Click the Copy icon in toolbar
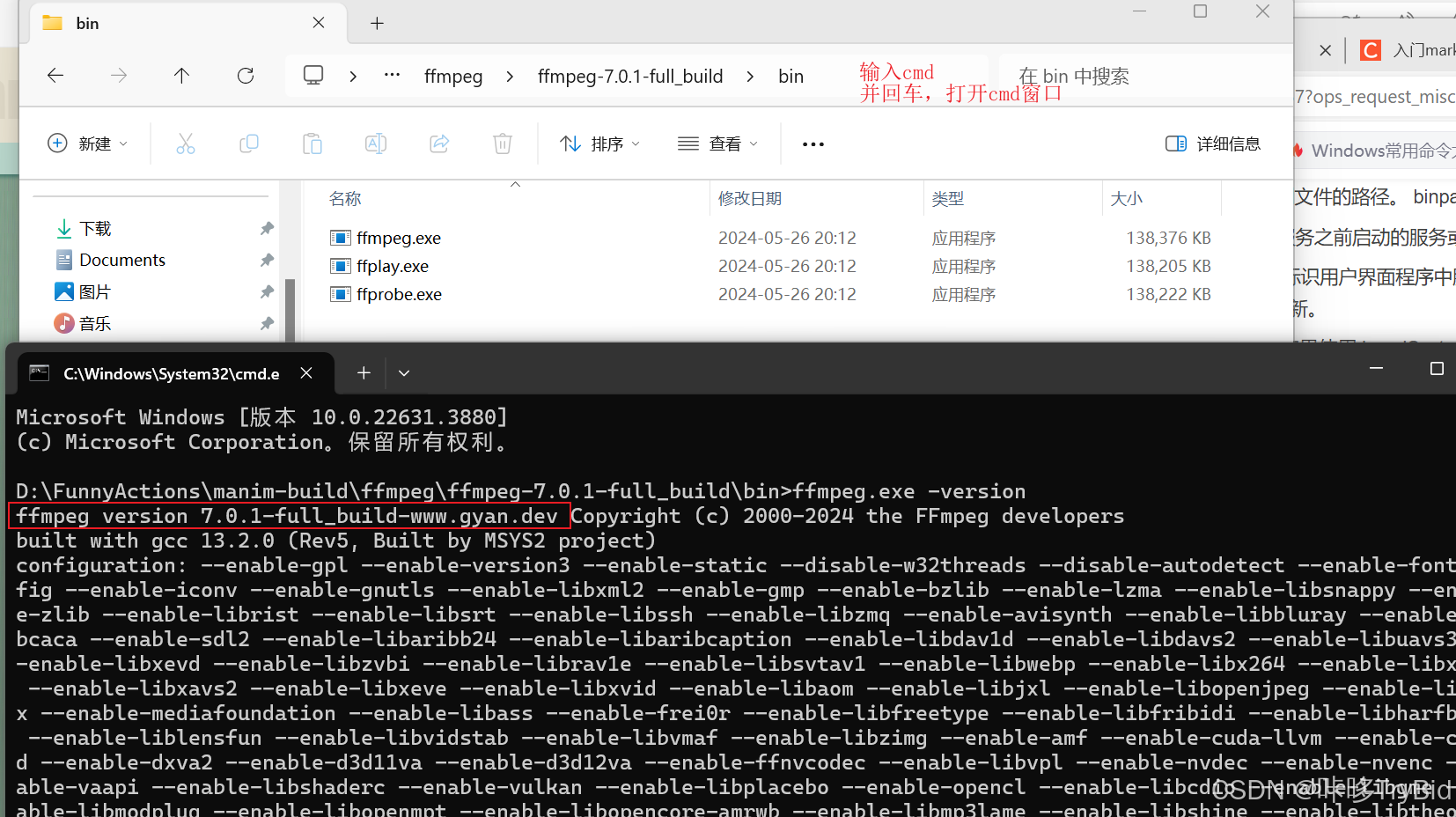 [x=249, y=144]
